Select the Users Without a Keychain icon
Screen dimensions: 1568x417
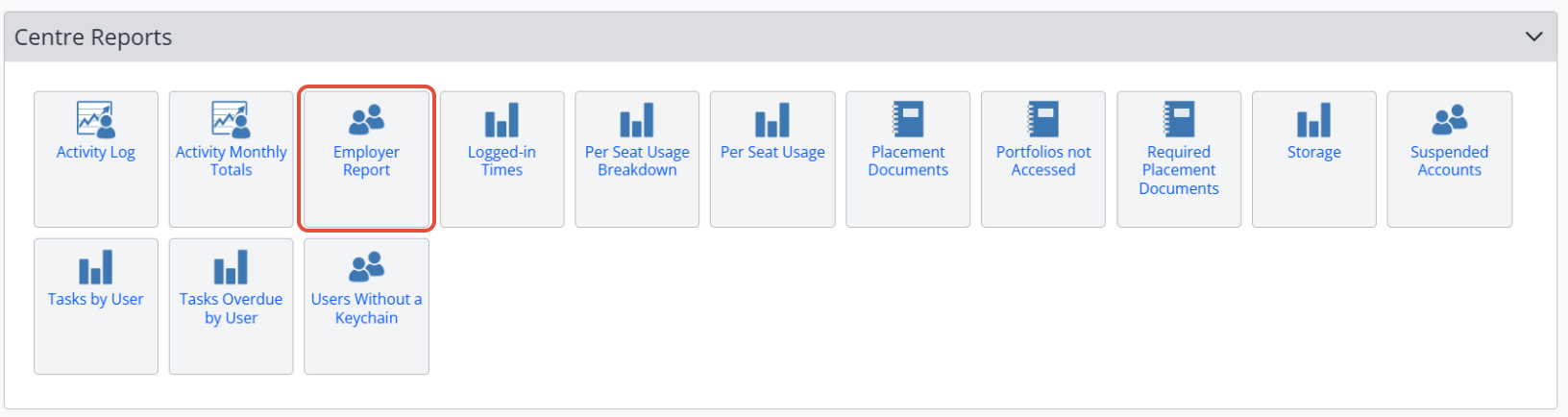pyautogui.click(x=366, y=267)
